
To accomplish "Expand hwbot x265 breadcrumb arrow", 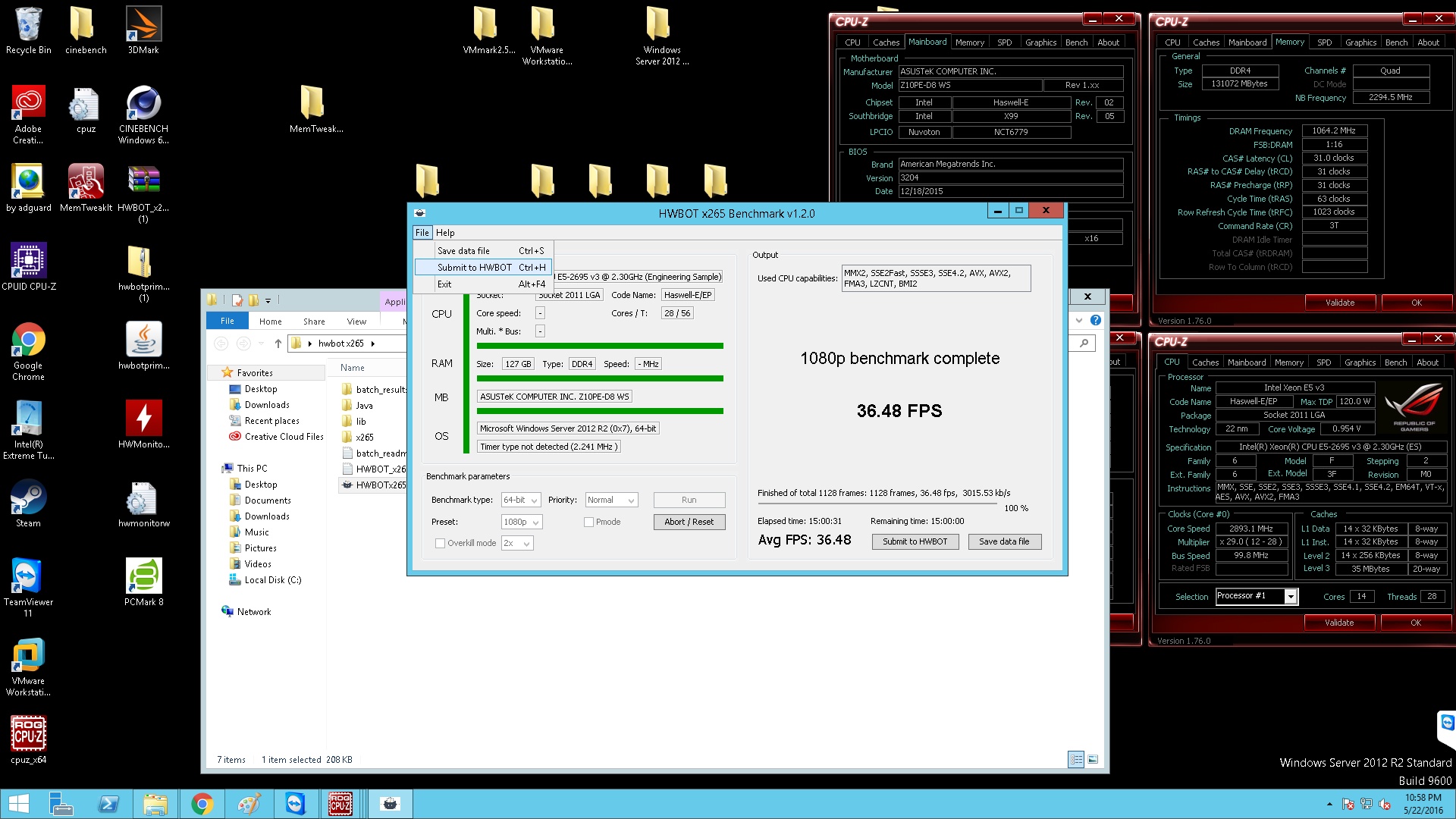I will click(372, 344).
